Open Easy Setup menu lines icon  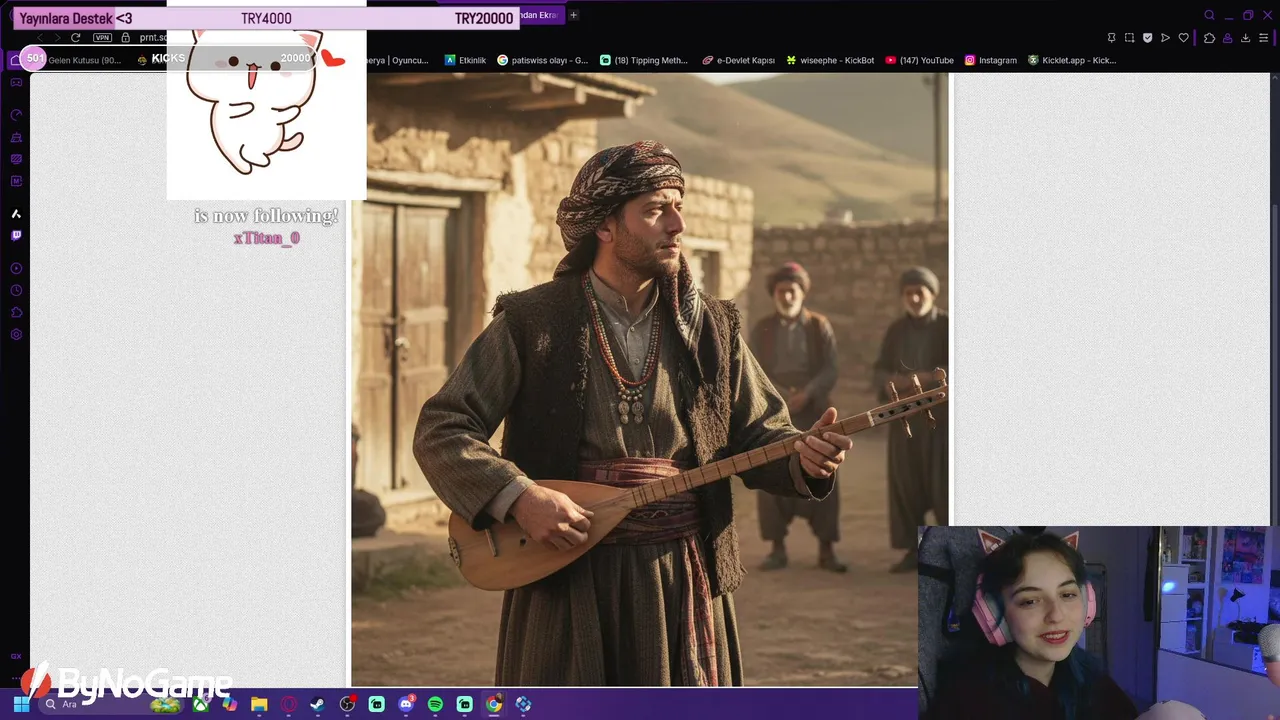(1265, 38)
